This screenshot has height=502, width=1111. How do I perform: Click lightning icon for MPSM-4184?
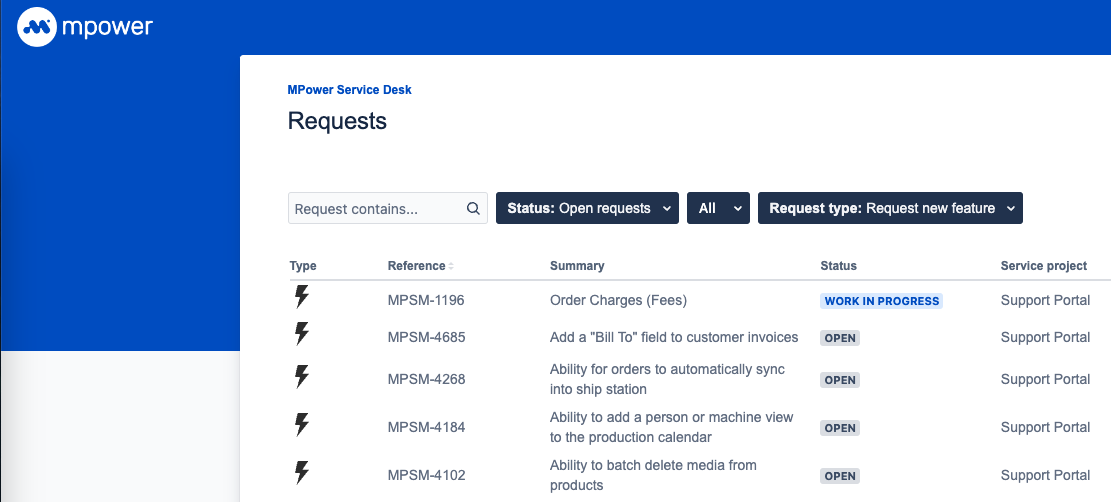pos(302,424)
